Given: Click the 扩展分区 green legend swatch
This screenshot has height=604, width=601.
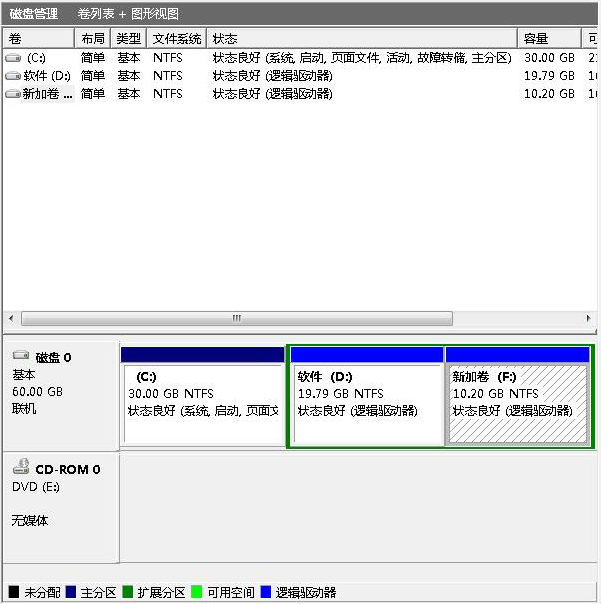Looking at the screenshot, I should point(127,592).
